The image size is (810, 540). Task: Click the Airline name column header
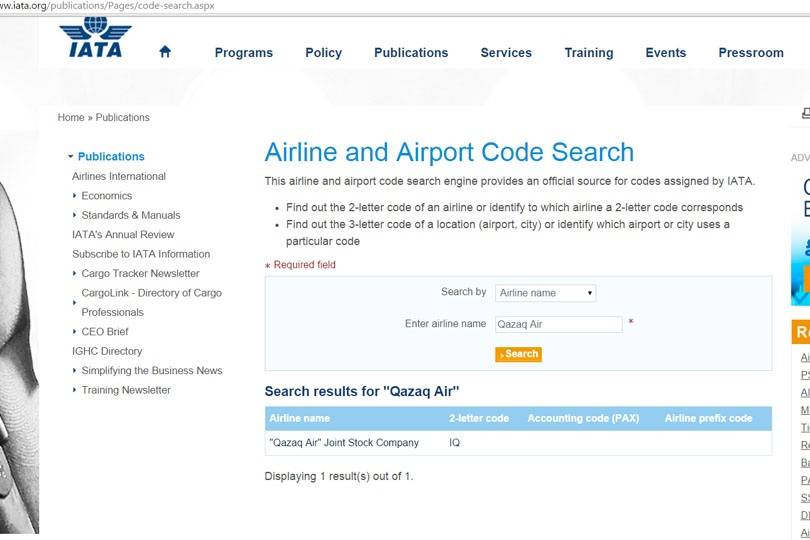(x=299, y=418)
